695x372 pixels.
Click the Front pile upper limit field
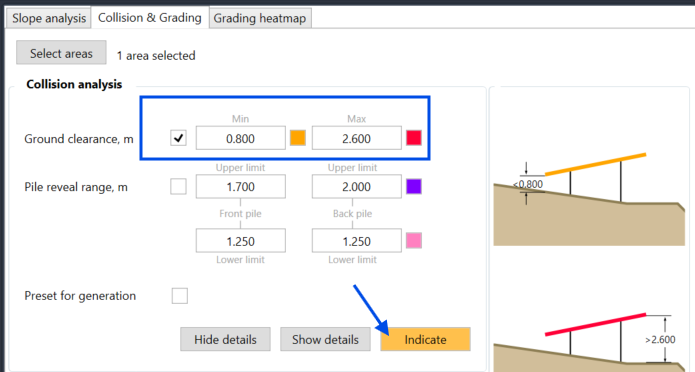[x=241, y=186]
